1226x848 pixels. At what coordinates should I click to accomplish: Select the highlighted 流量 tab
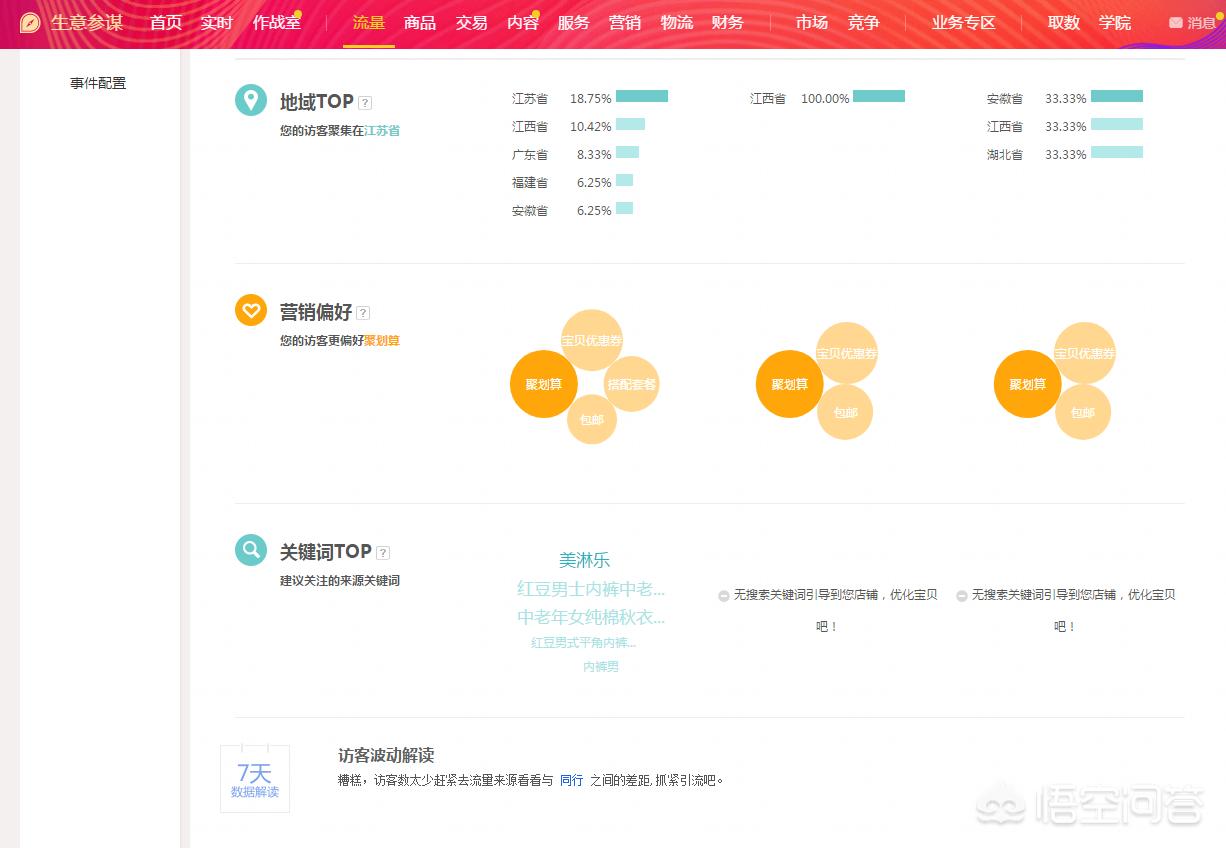[368, 22]
